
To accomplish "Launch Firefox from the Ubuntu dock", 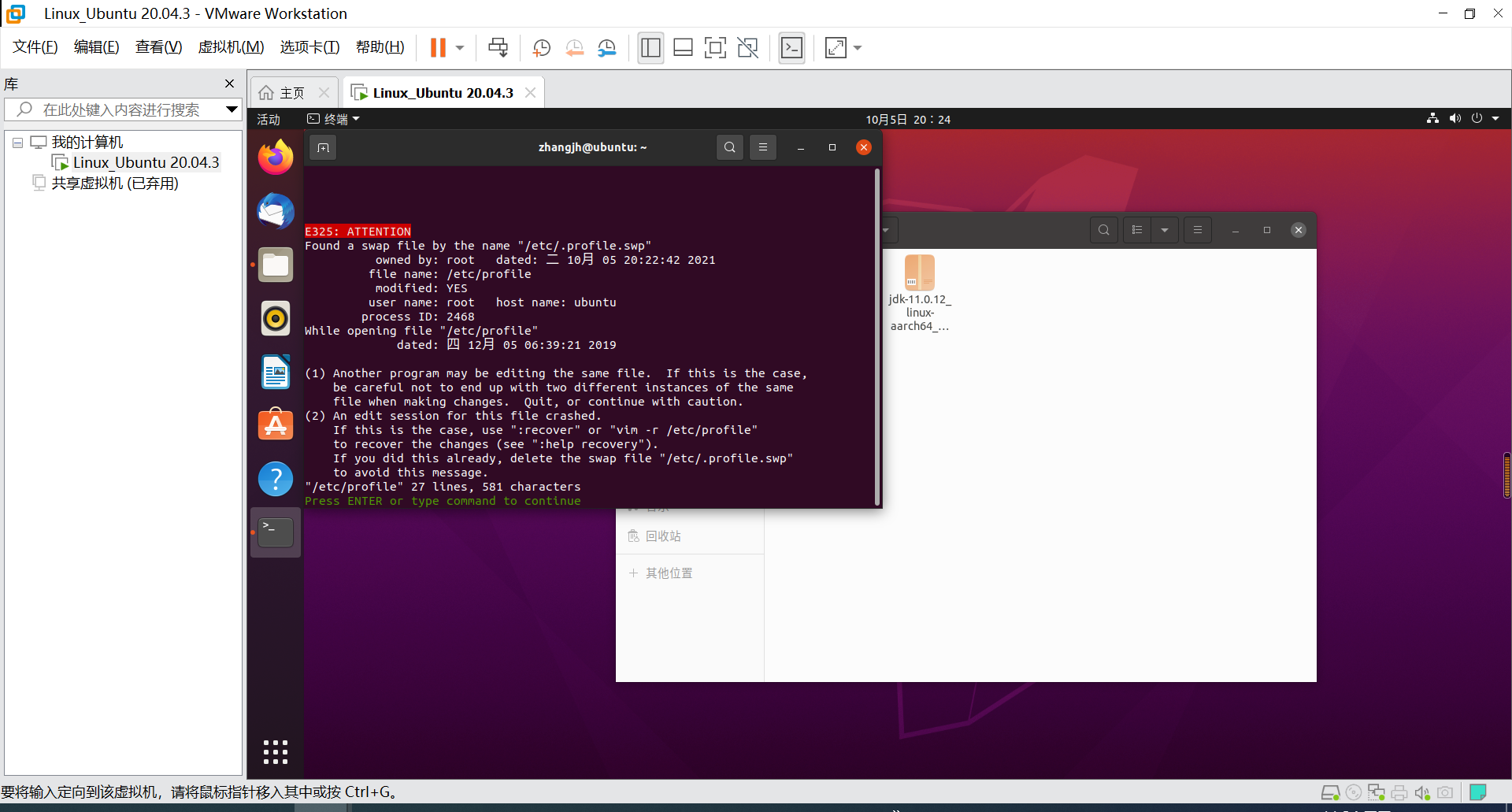I will click(x=275, y=156).
